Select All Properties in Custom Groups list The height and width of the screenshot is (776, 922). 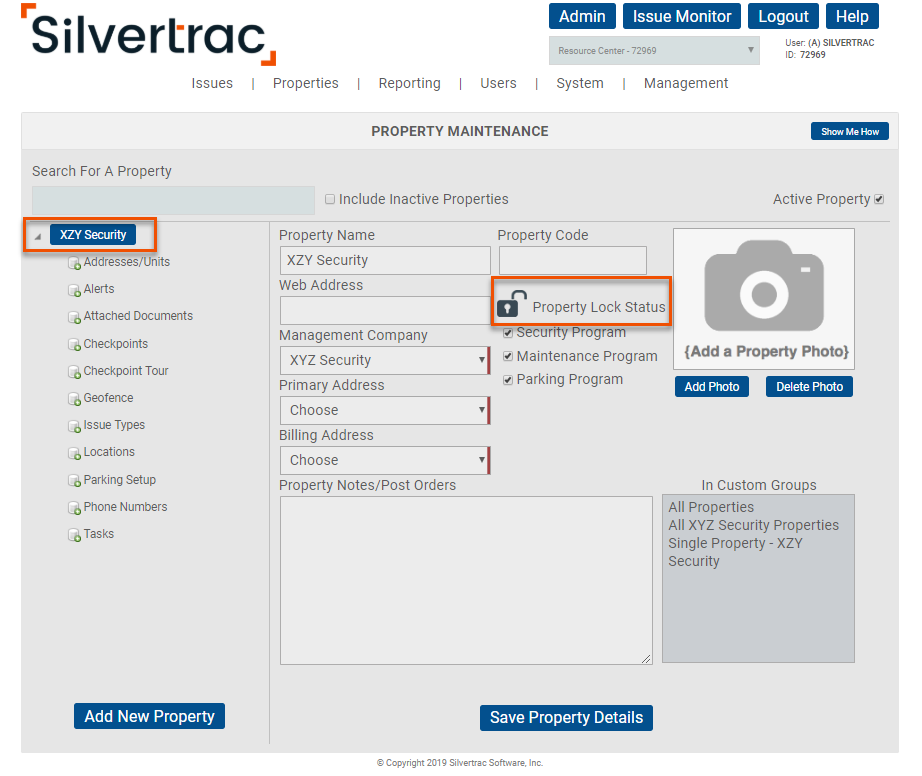coord(711,507)
